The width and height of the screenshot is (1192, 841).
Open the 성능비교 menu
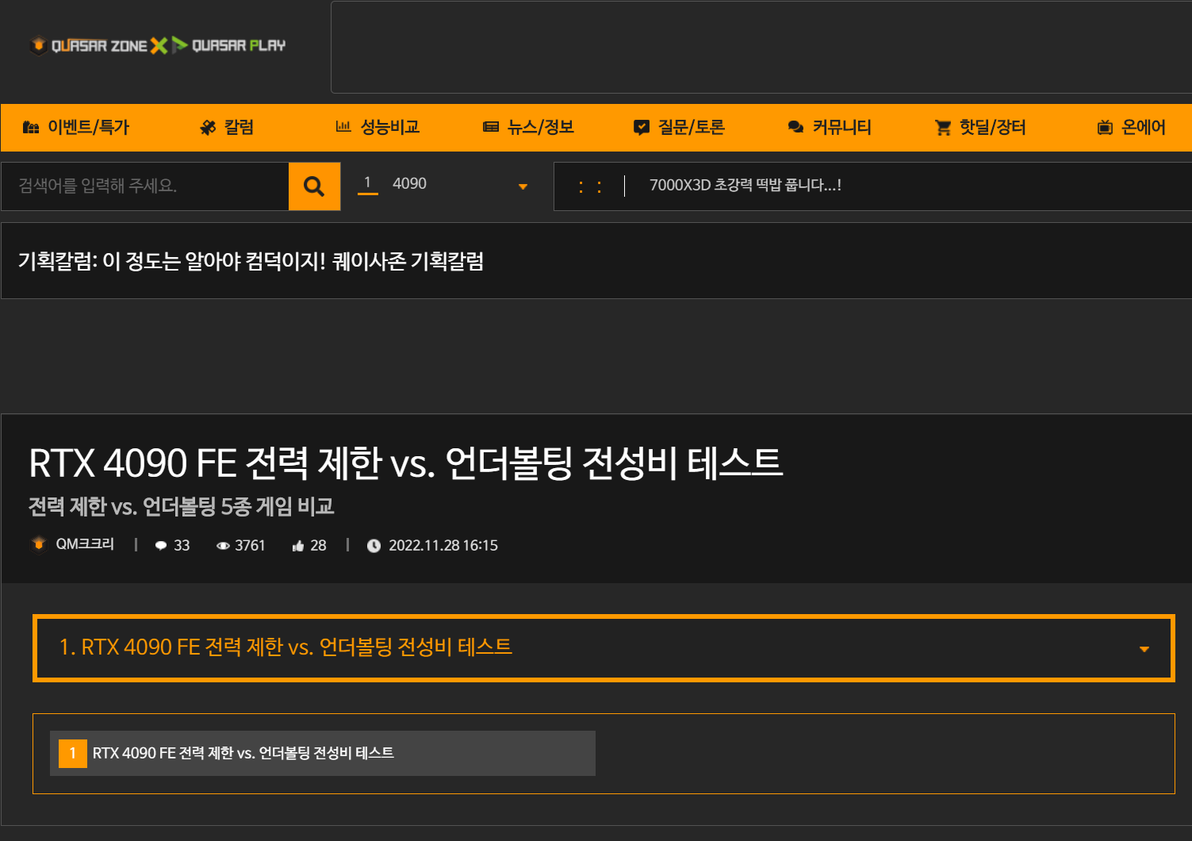tap(378, 128)
